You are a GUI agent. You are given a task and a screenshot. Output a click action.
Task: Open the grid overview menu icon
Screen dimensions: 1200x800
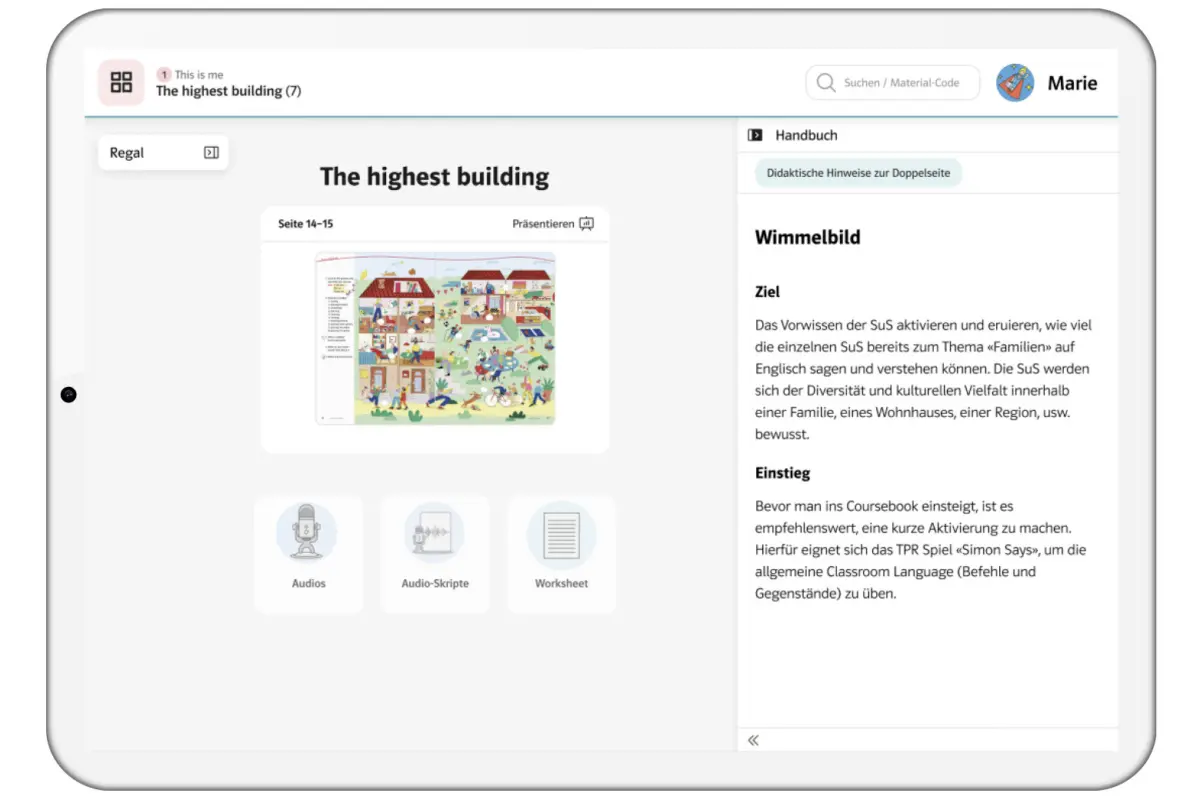click(x=121, y=83)
